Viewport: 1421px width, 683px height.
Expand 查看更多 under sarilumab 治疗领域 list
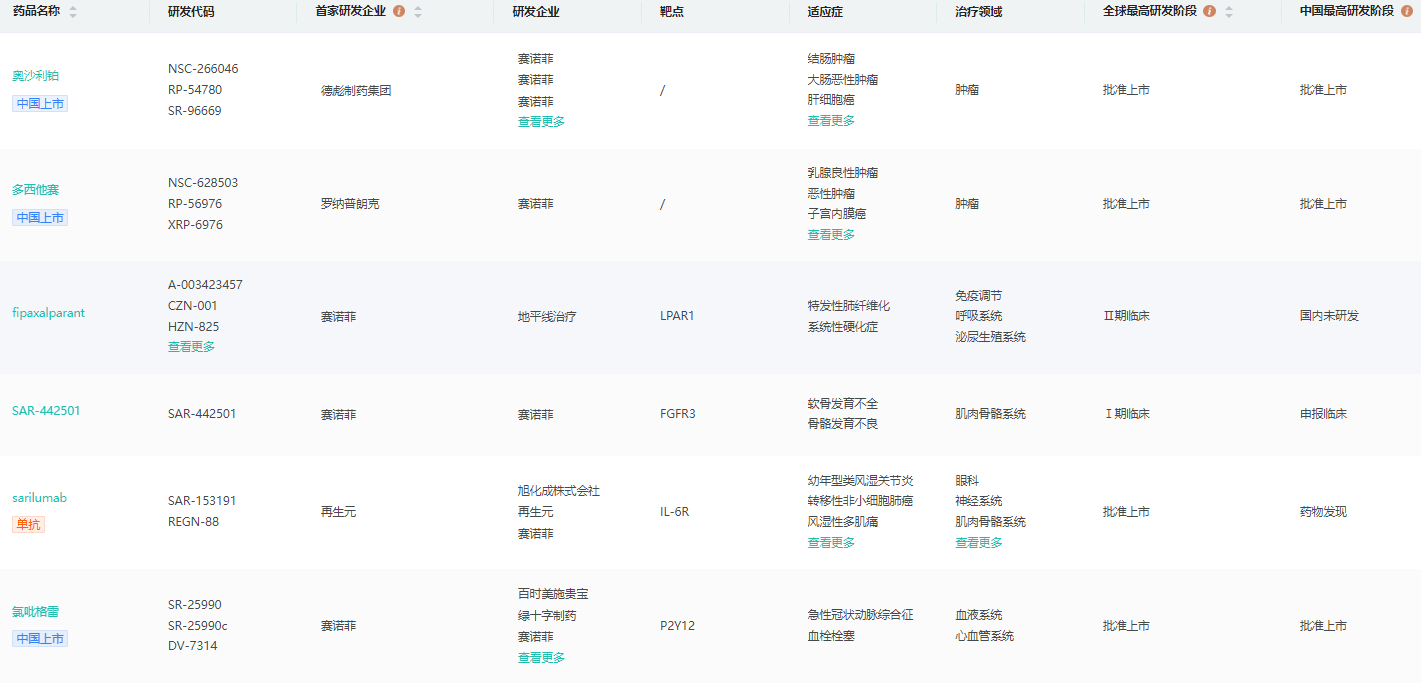click(x=979, y=543)
